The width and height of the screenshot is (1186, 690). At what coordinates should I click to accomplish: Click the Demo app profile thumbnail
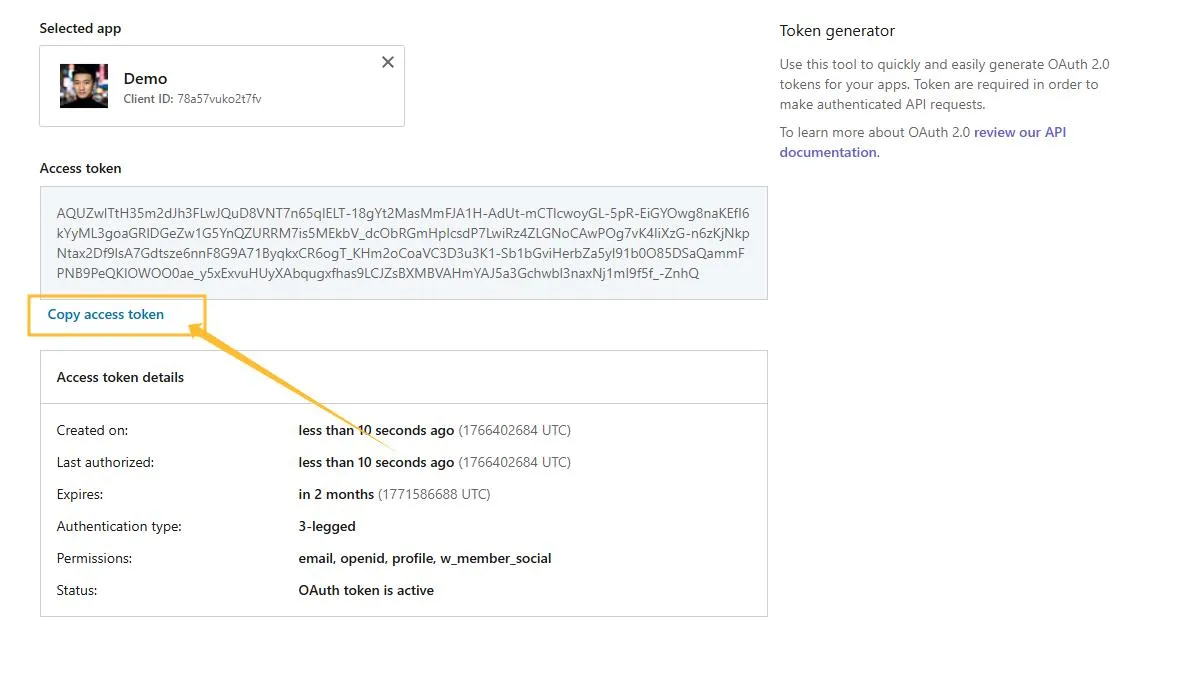point(84,86)
